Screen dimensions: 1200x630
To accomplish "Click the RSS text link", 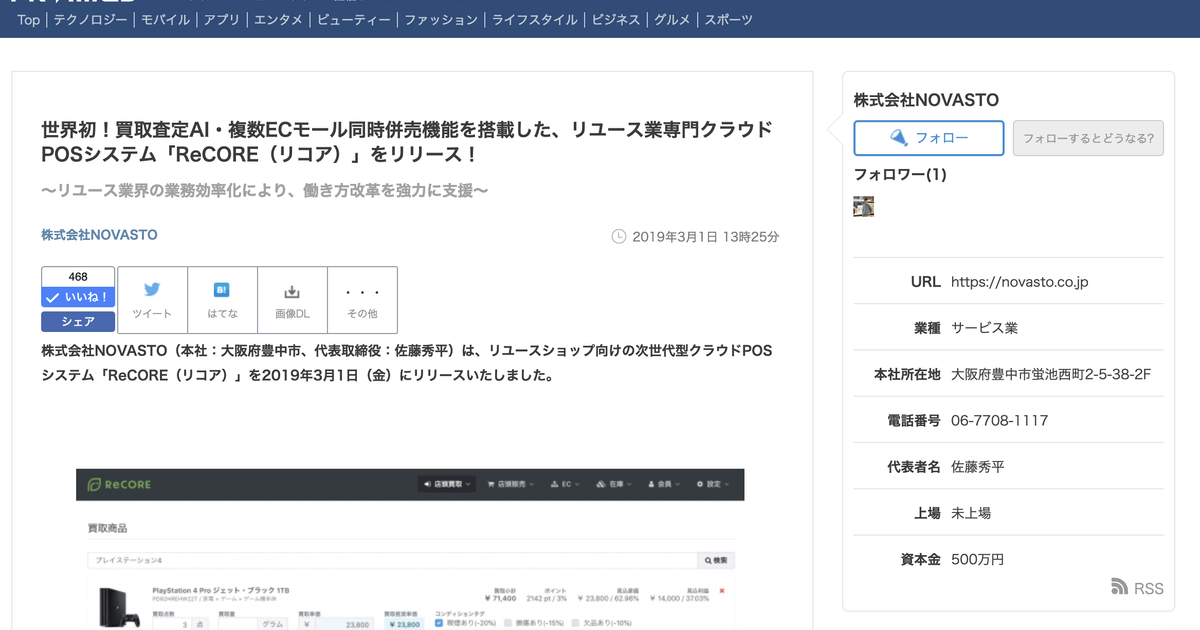I will (1149, 589).
